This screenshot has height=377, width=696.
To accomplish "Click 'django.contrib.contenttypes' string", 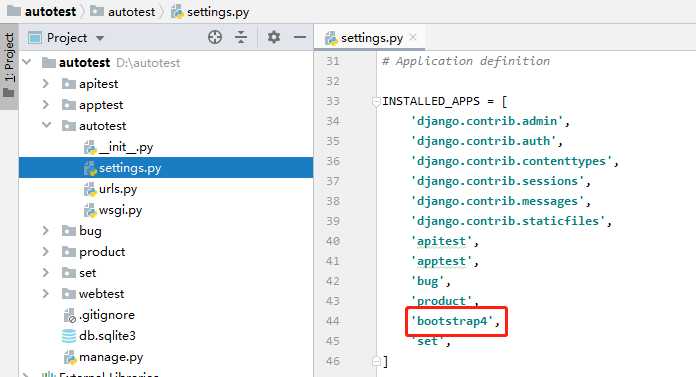I will [x=511, y=161].
